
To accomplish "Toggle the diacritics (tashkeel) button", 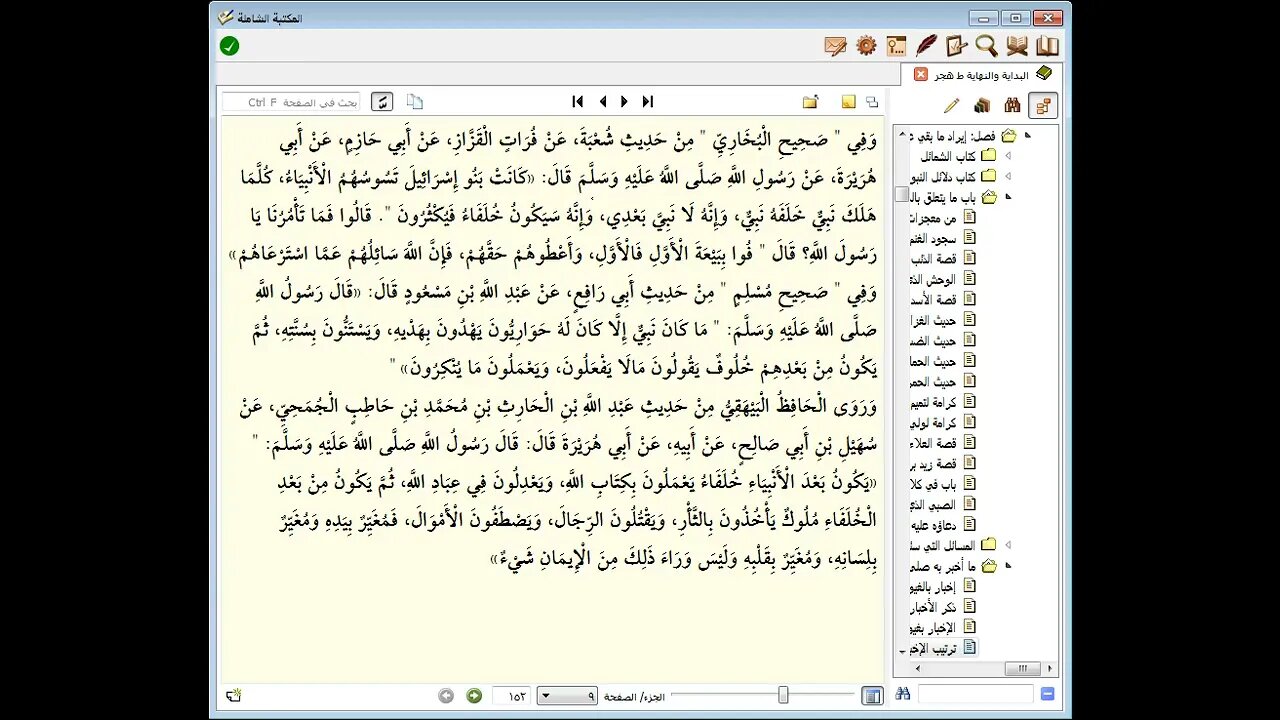I will (382, 102).
